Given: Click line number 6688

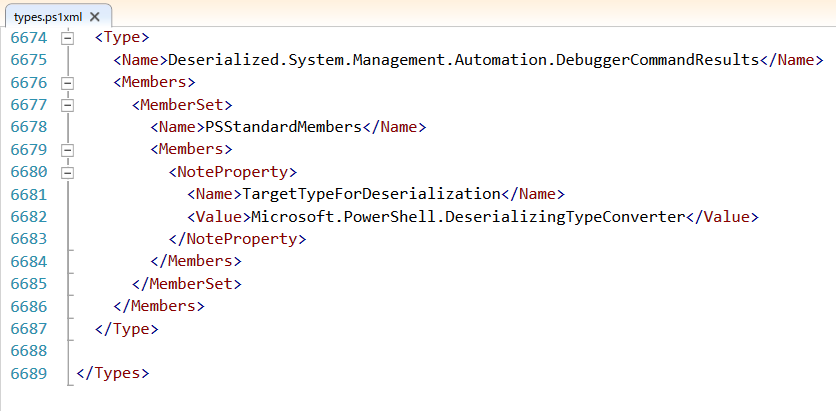Looking at the screenshot, I should click(x=28, y=351).
